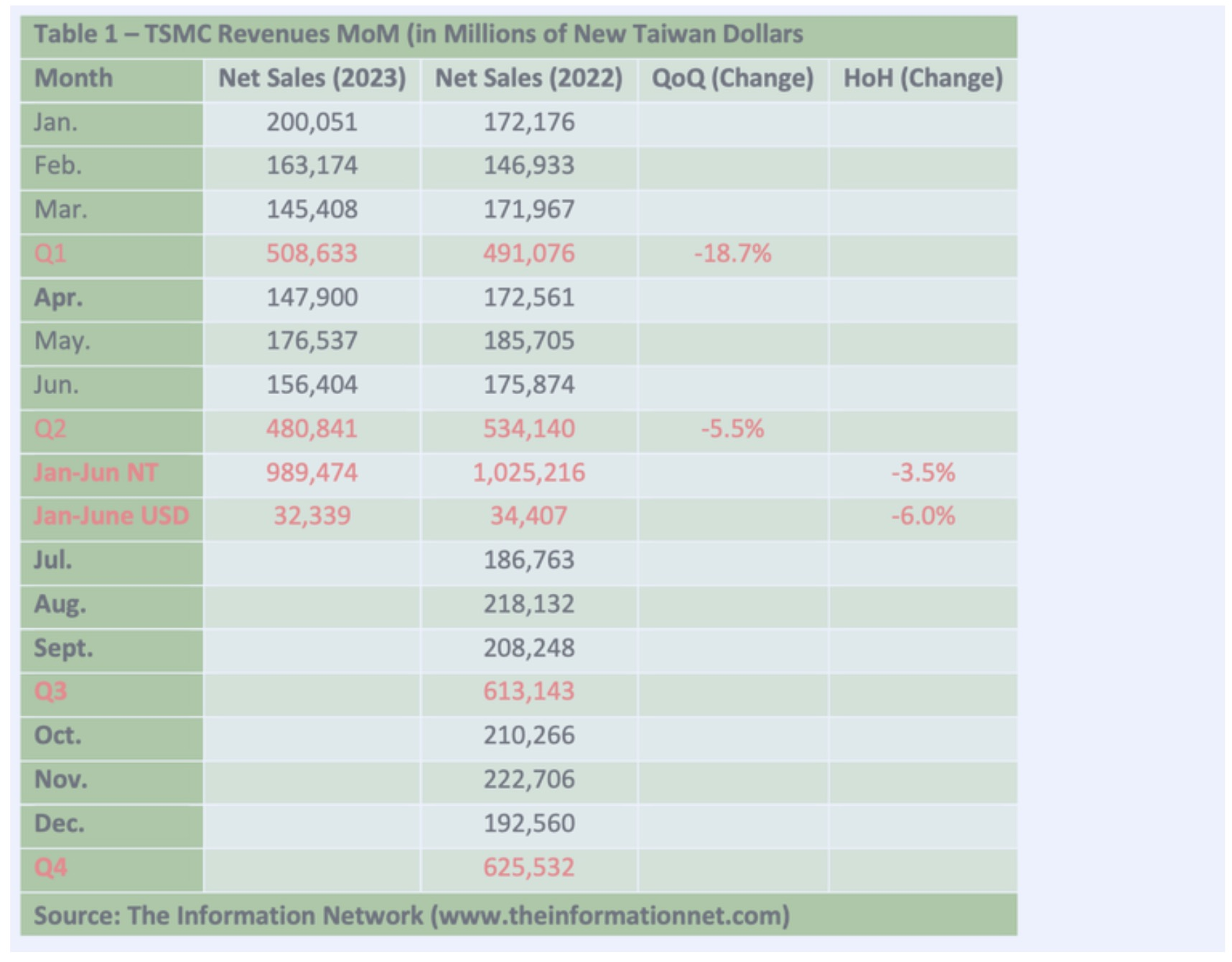
Task: Click the 'Nov.' row label
Action: pyautogui.click(x=60, y=779)
